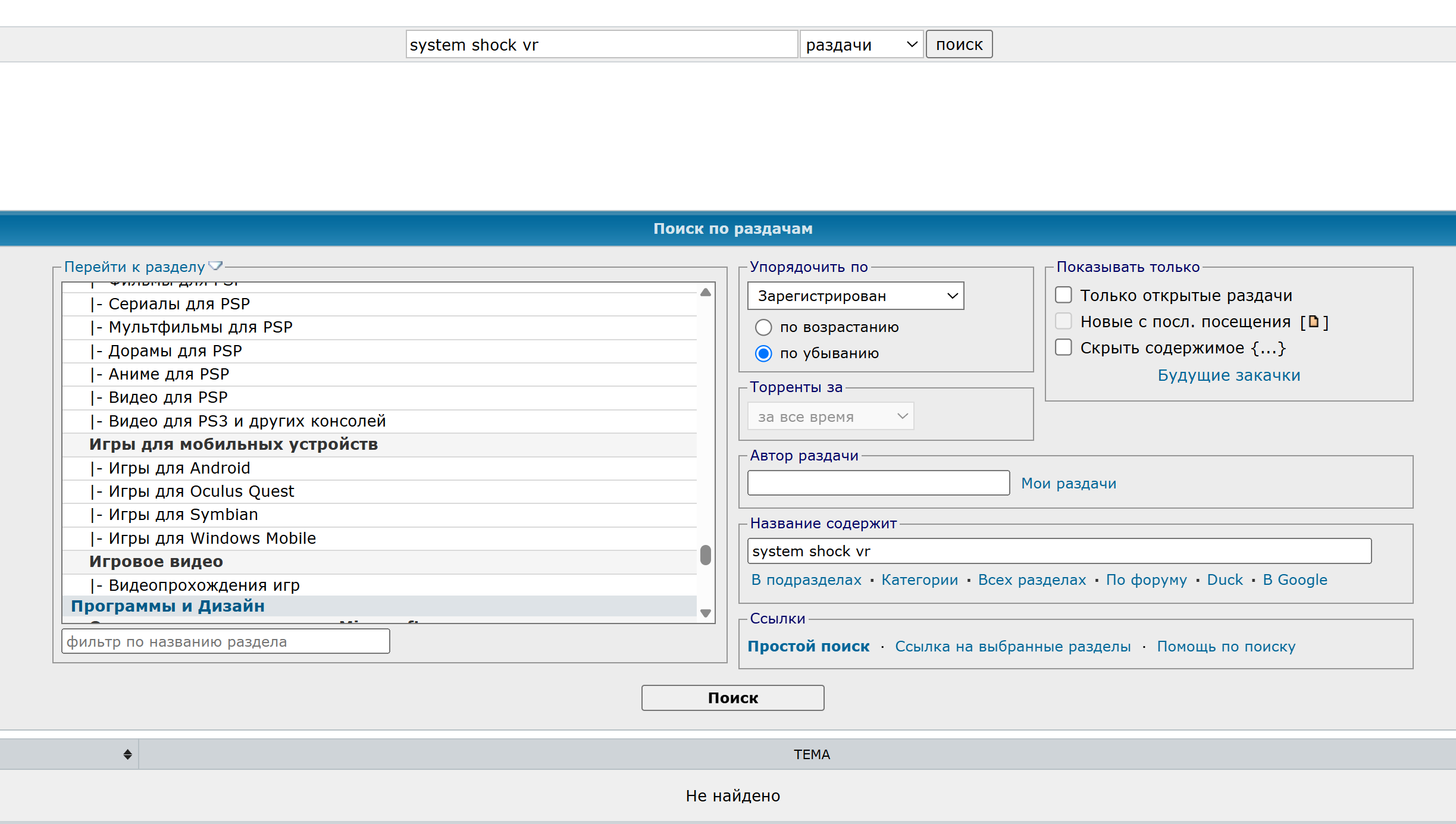Focus the Автор раздачи input field
This screenshot has width=1456, height=824.
pos(878,483)
